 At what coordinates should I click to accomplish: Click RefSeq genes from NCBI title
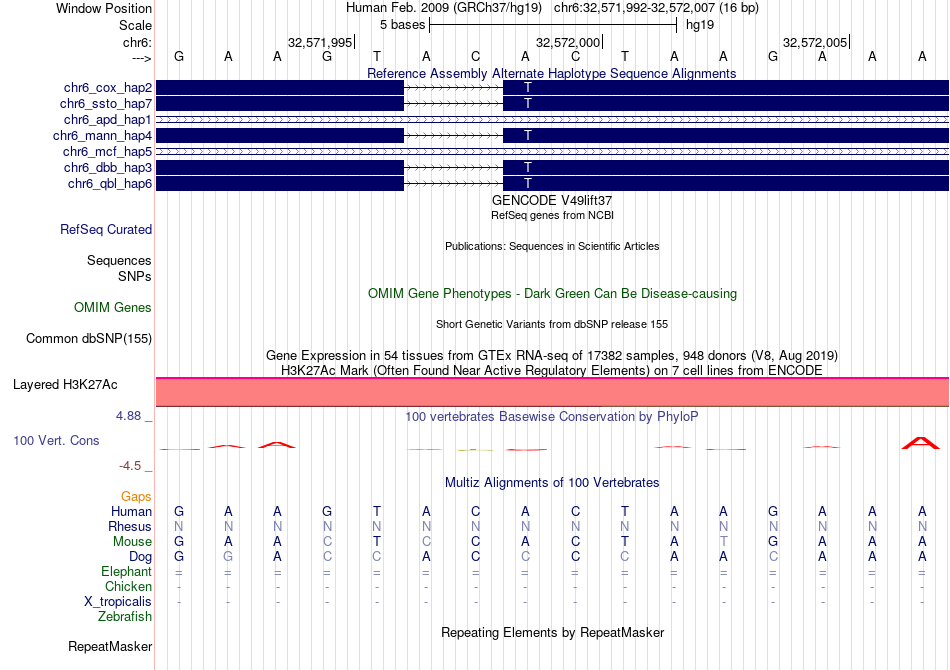(552, 215)
